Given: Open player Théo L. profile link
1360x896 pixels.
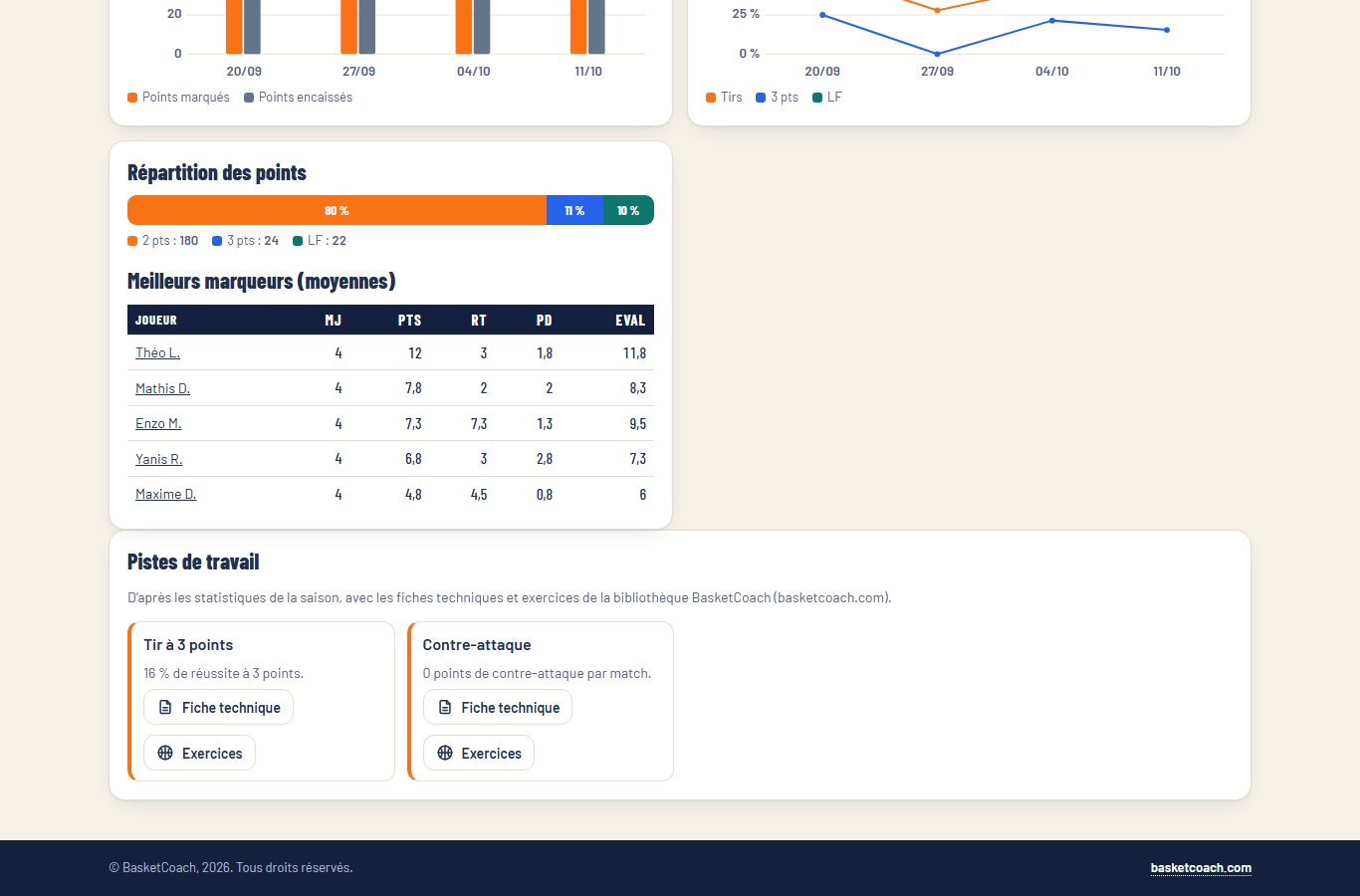Looking at the screenshot, I should point(157,353).
